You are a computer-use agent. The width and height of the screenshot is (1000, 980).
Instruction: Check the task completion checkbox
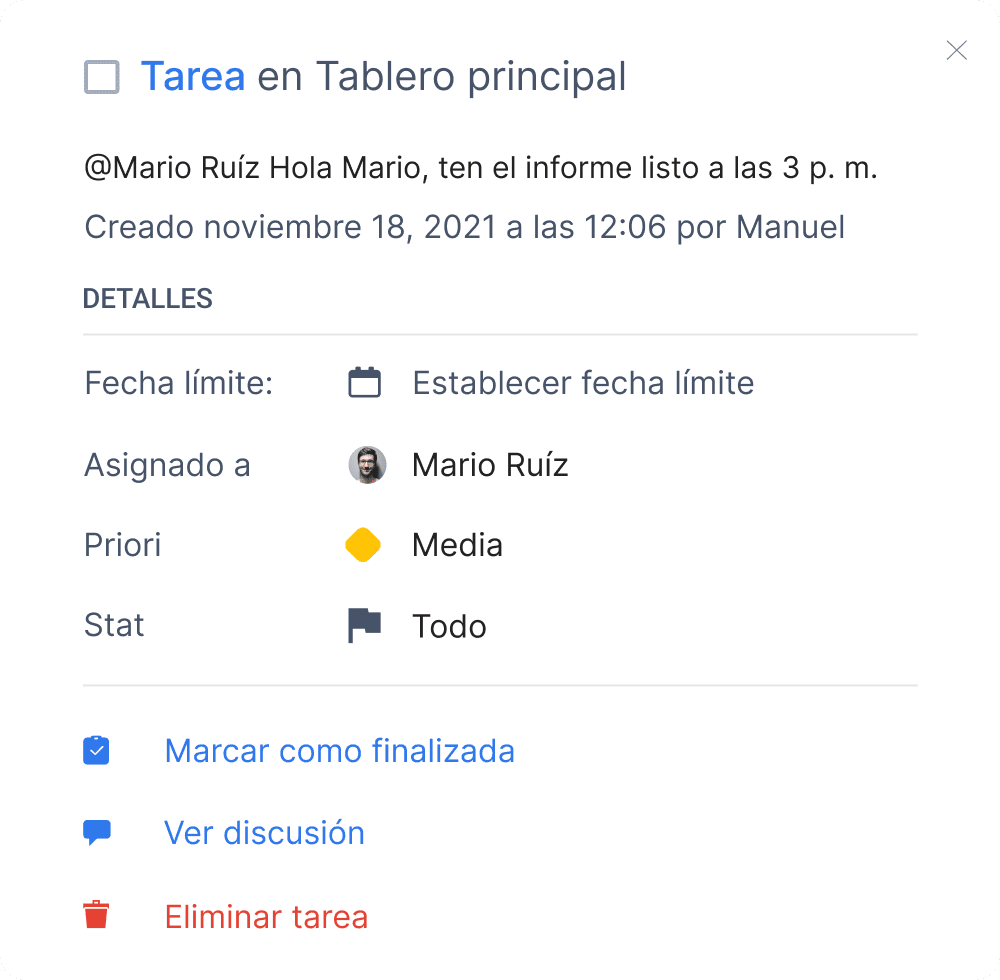(102, 77)
